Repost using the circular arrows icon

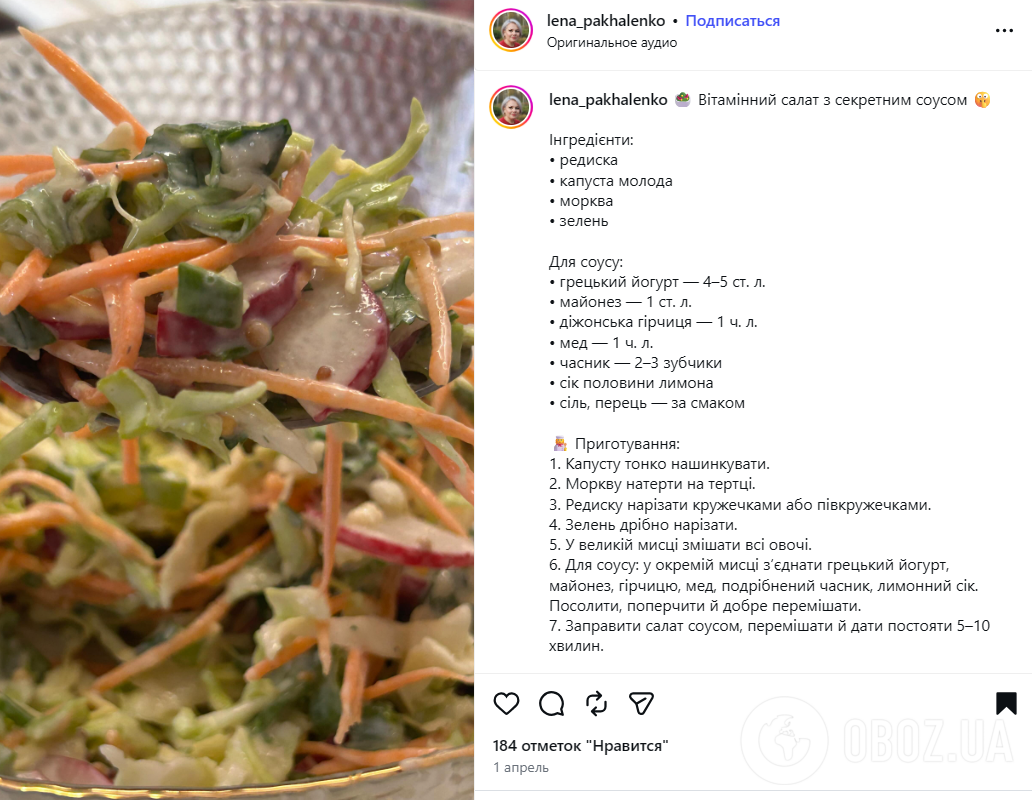click(x=596, y=703)
